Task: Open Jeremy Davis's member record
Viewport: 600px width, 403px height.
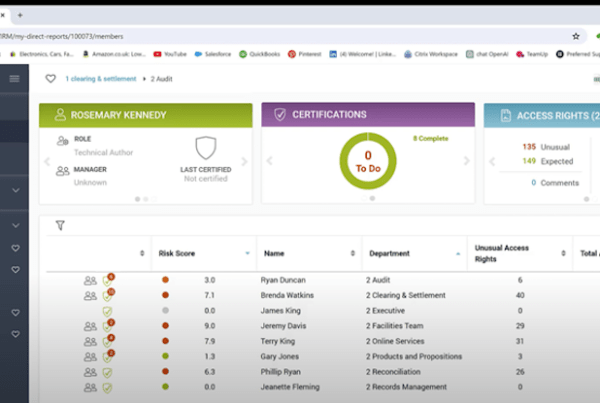Action: 282,327
